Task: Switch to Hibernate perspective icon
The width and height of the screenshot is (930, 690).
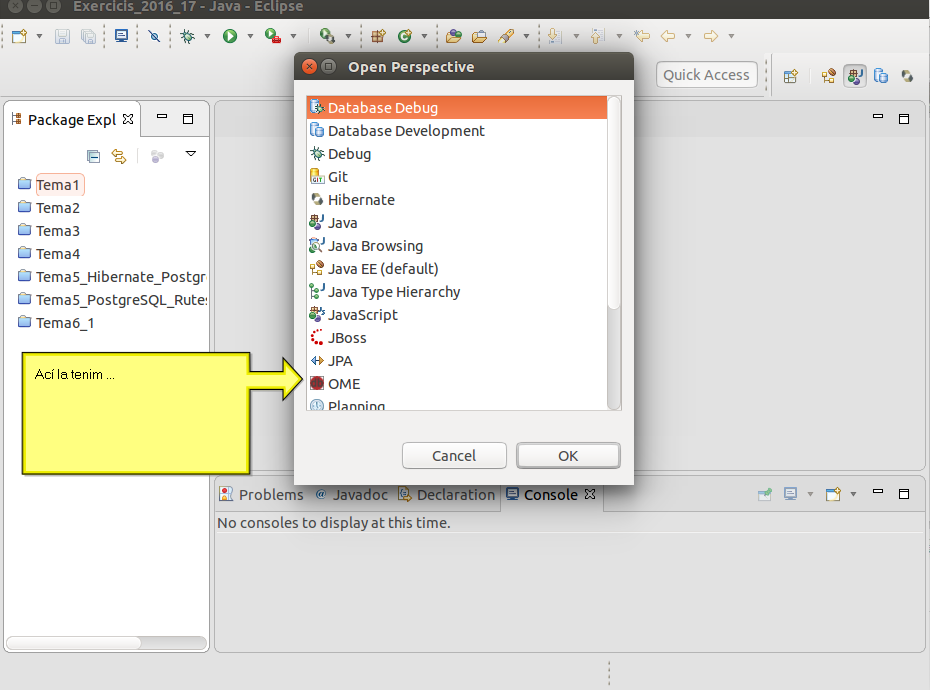Action: pos(907,76)
